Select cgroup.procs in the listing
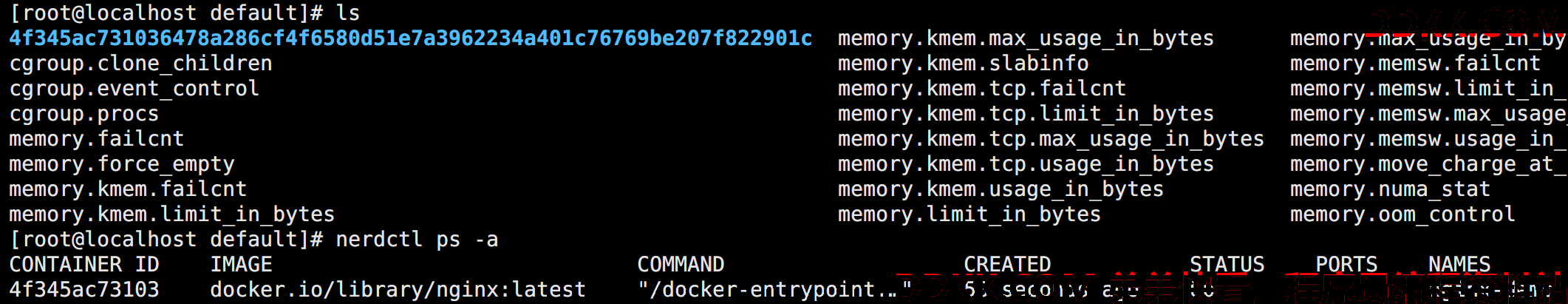The image size is (1568, 304). click(83, 114)
